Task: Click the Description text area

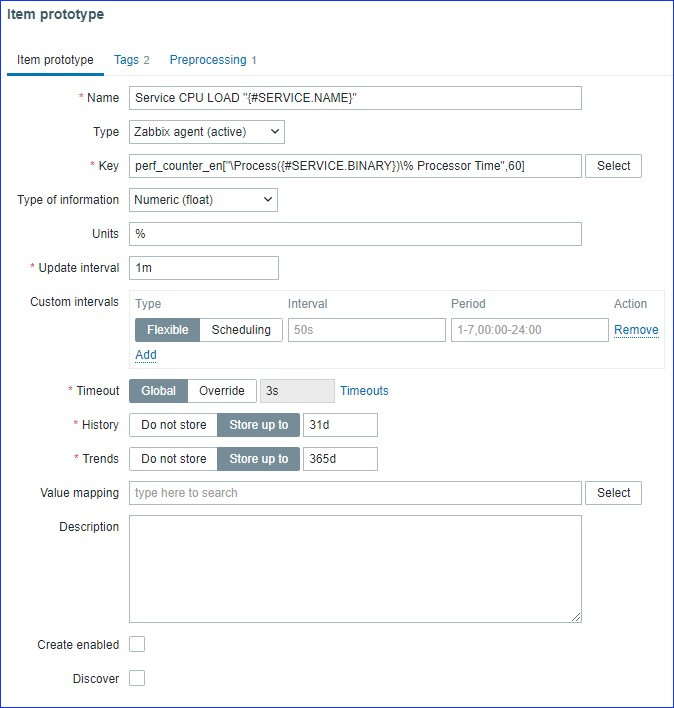Action: coord(355,569)
